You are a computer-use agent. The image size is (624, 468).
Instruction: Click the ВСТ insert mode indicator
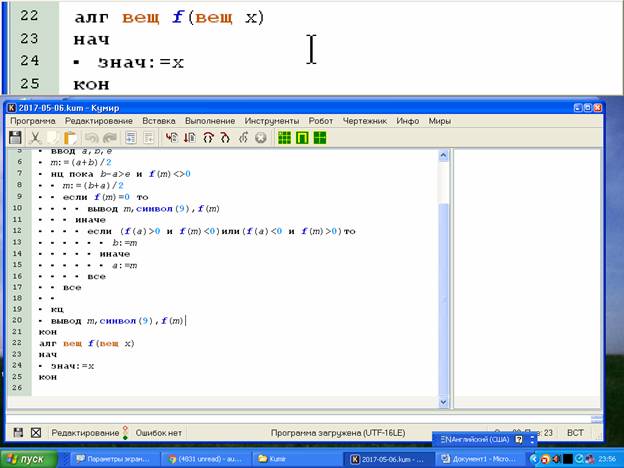tap(575, 433)
